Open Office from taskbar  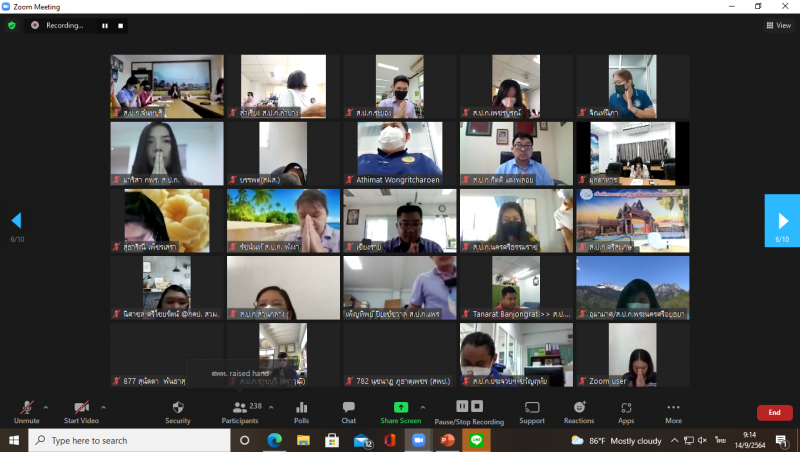pos(390,440)
